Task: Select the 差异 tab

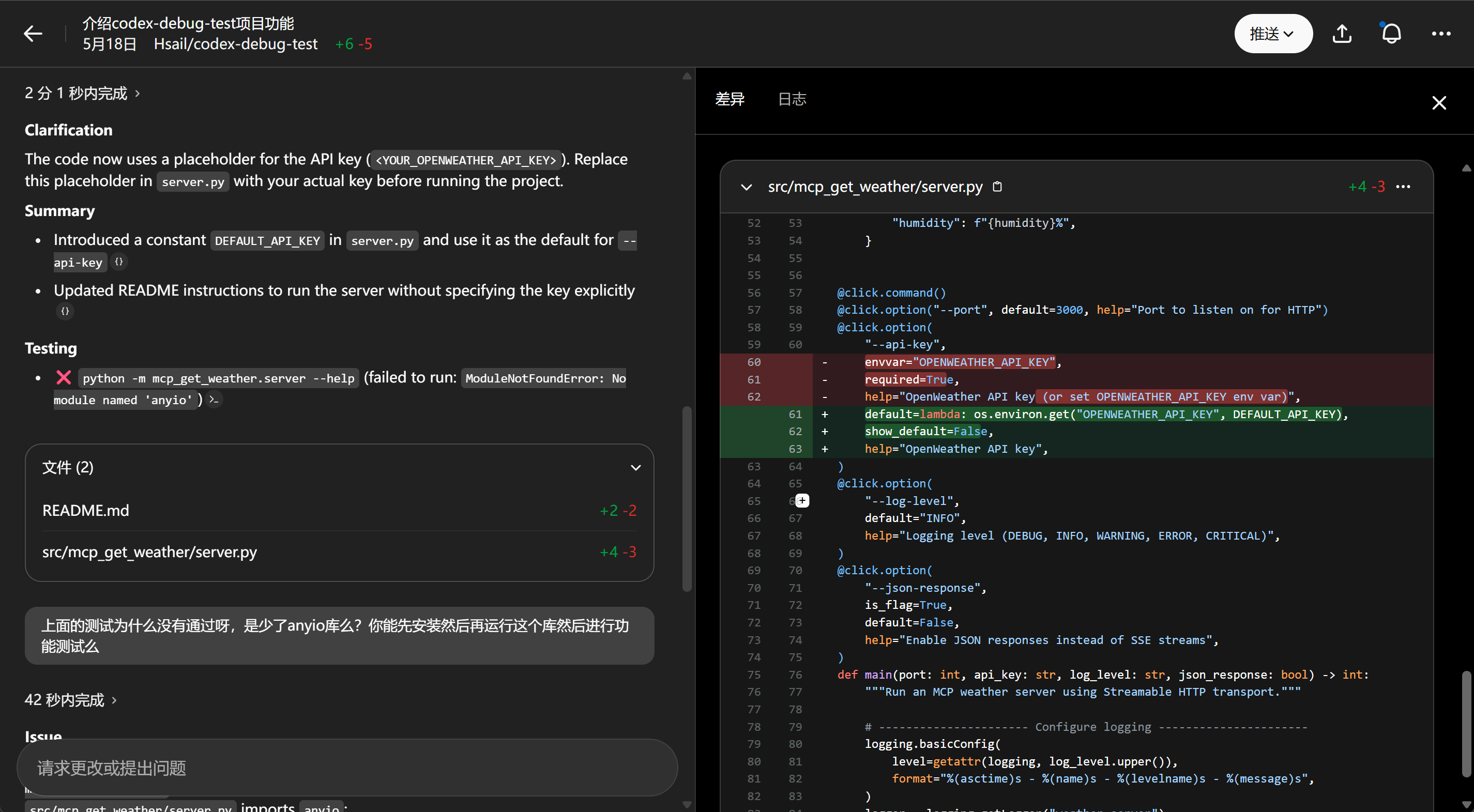Action: pos(730,99)
